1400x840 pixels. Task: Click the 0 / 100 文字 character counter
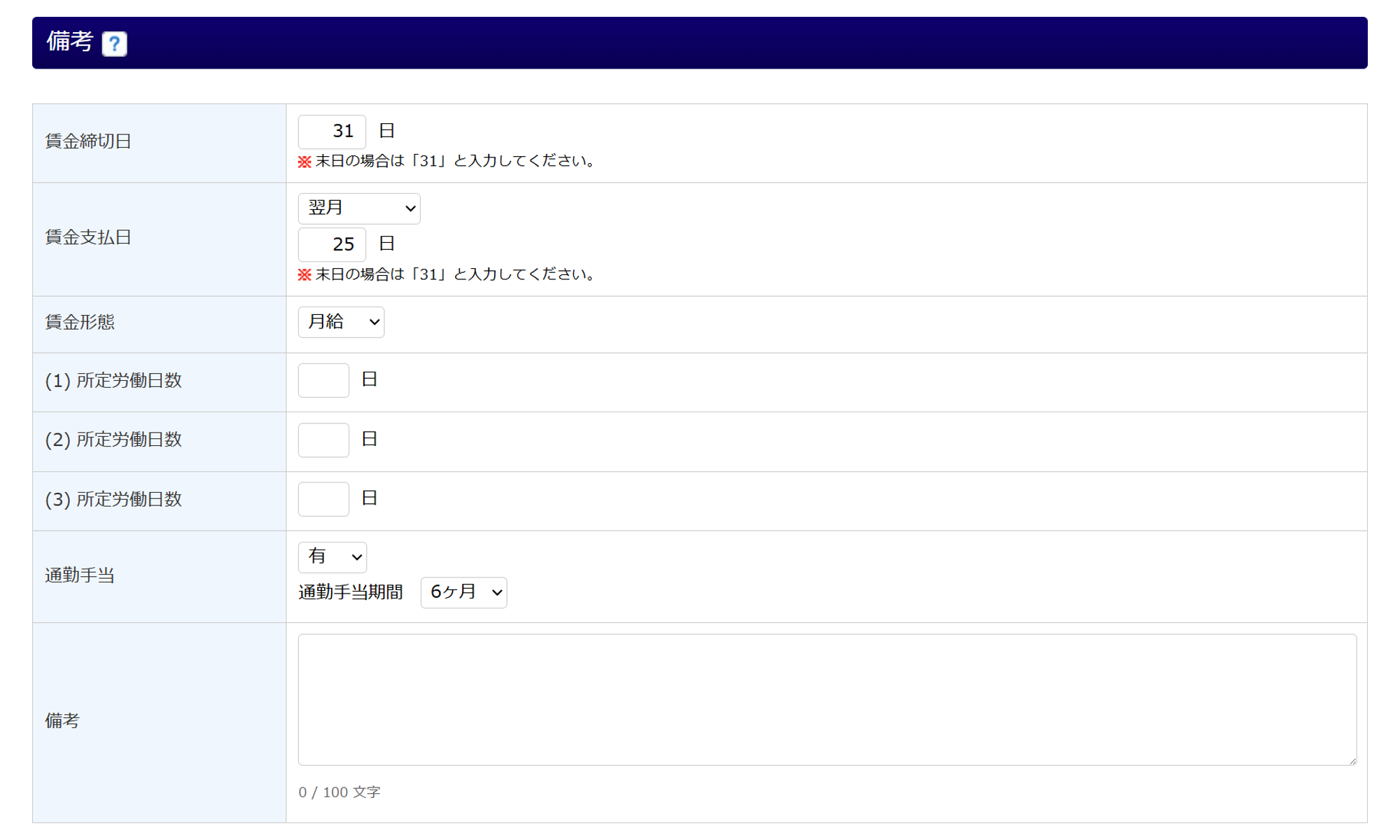click(339, 792)
